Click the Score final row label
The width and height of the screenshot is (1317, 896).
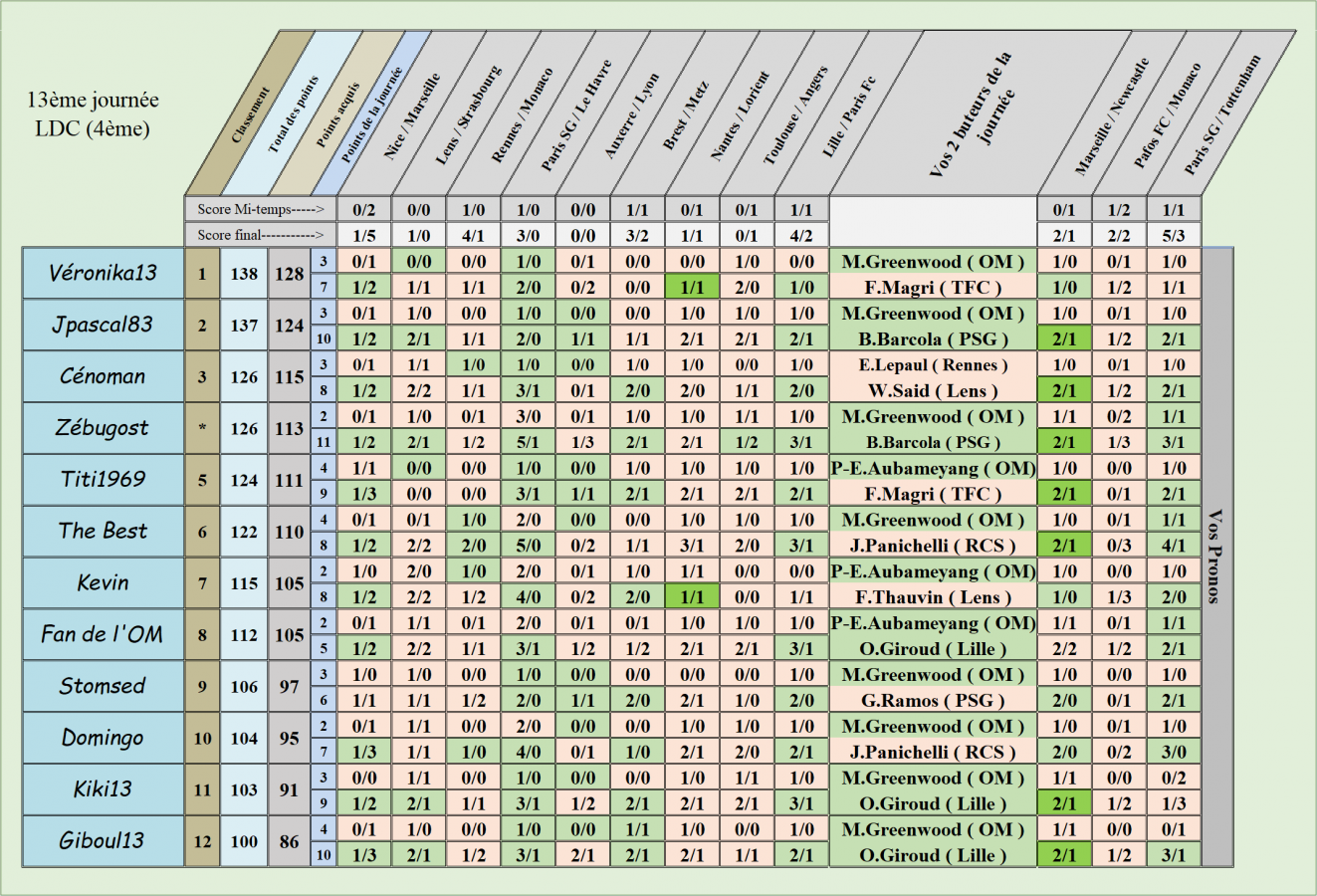click(x=260, y=235)
